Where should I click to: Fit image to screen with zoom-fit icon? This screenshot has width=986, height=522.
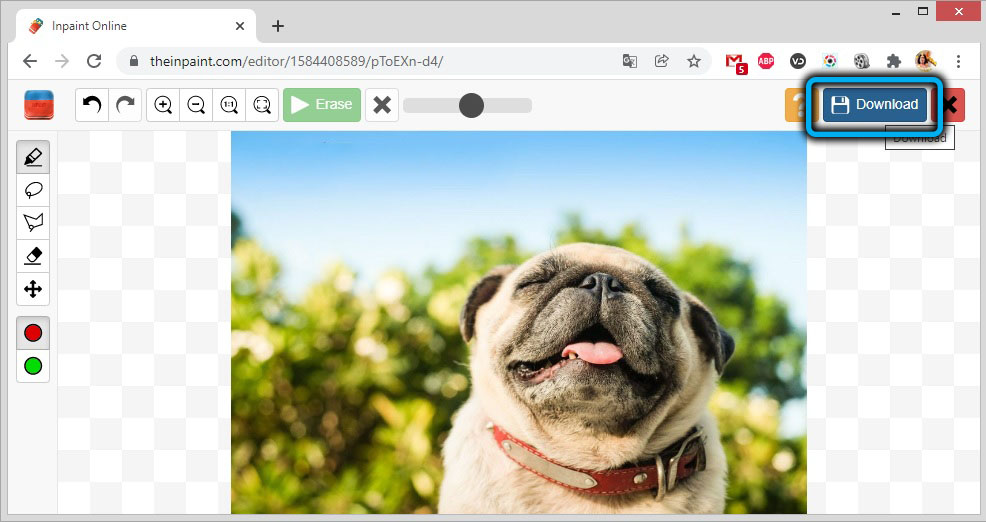pyautogui.click(x=262, y=104)
